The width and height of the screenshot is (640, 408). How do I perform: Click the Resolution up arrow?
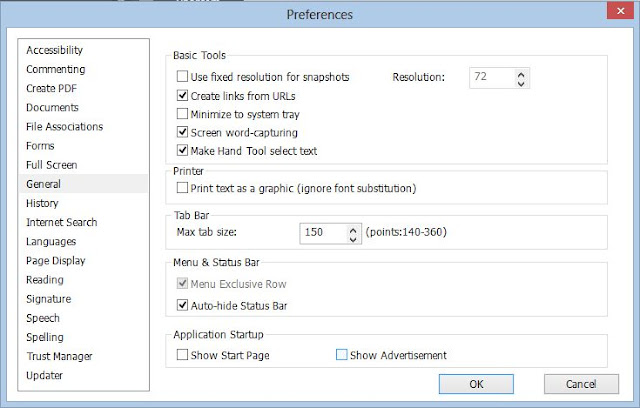point(521,75)
